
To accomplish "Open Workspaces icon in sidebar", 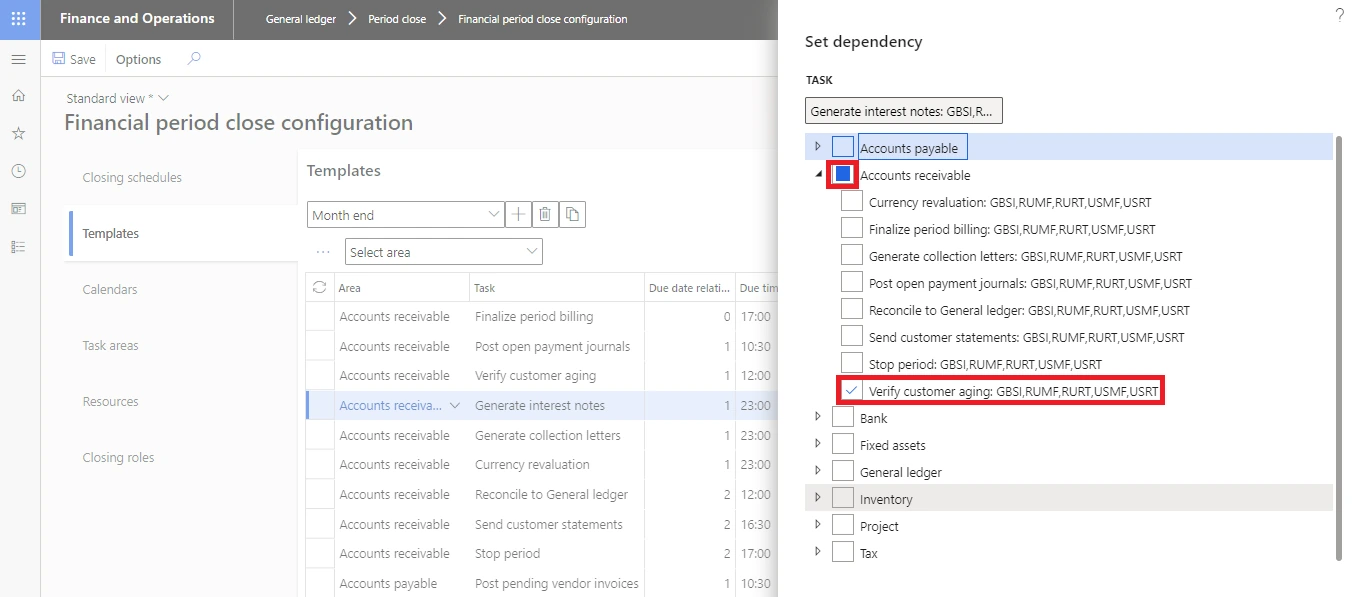I will click(18, 208).
